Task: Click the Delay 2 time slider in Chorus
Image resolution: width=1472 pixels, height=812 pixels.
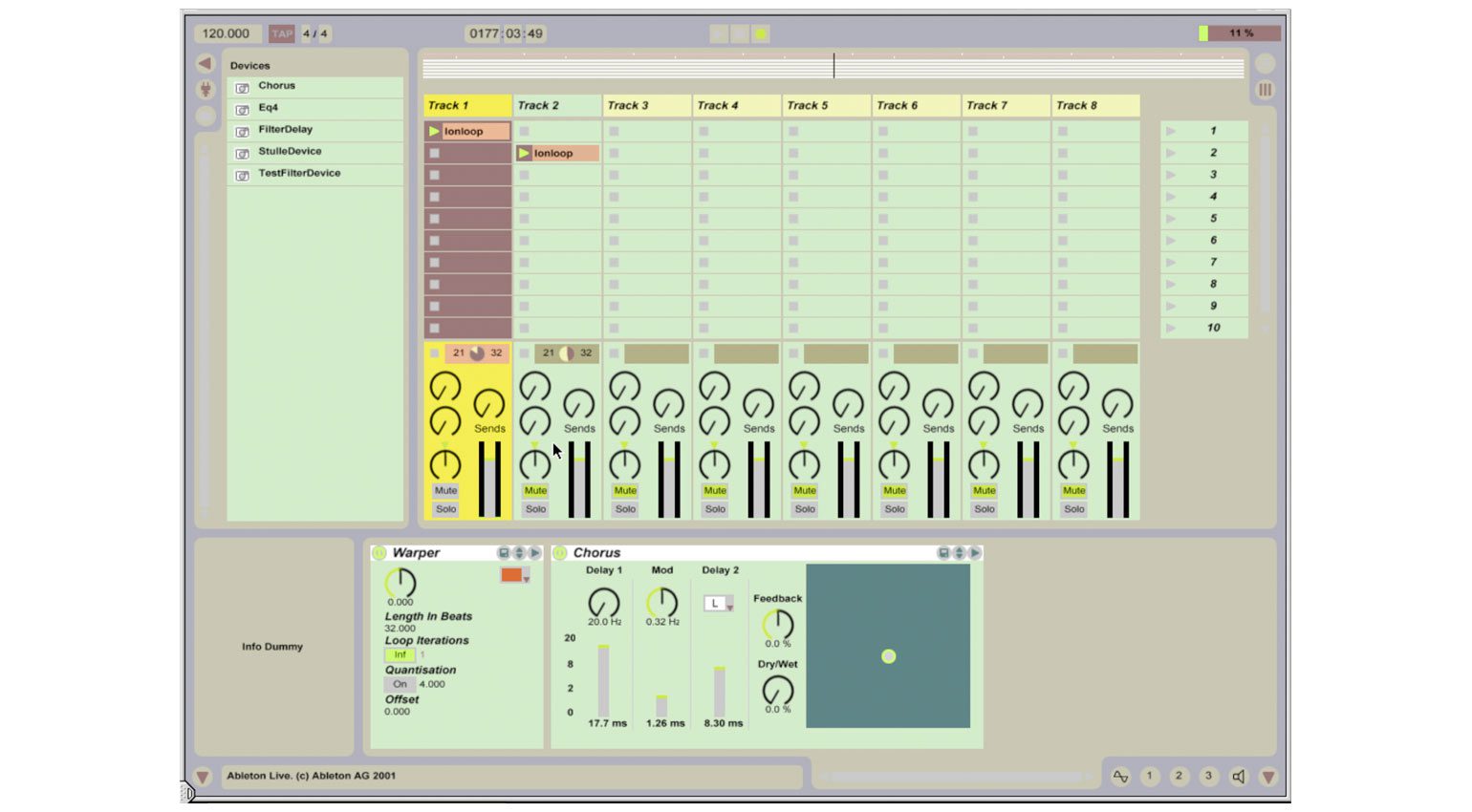Action: (719, 692)
